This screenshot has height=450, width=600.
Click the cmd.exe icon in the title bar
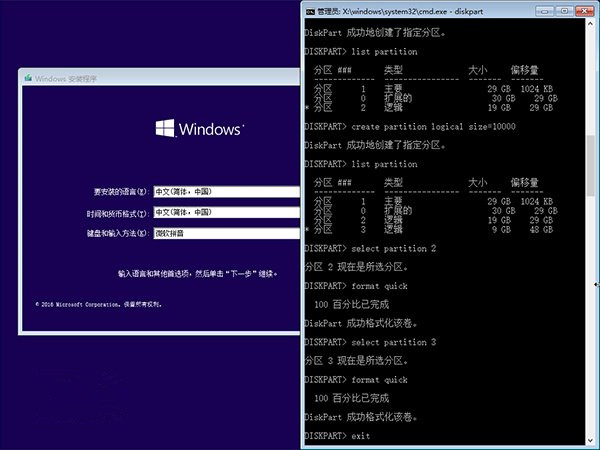click(x=310, y=11)
